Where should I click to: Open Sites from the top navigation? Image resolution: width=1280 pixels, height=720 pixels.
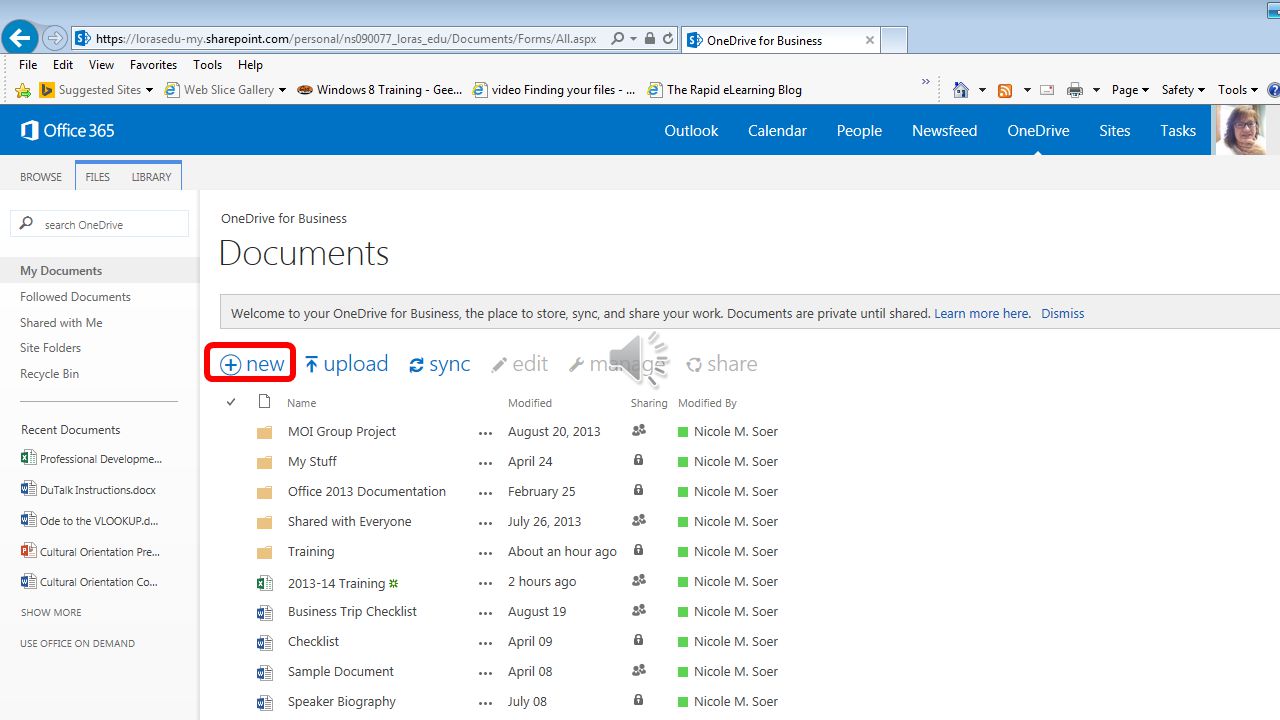pyautogui.click(x=1114, y=130)
